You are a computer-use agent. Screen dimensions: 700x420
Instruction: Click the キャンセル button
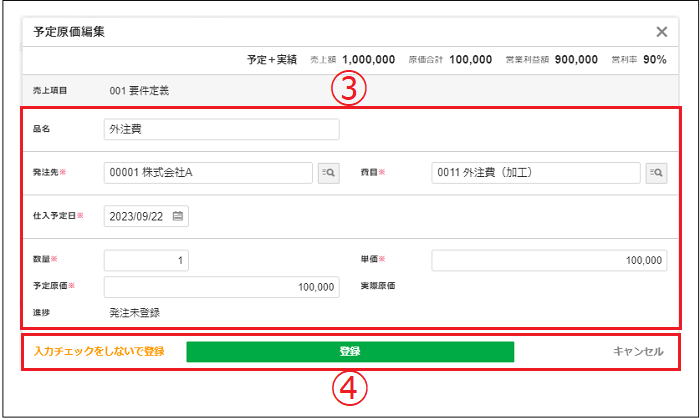pos(638,352)
